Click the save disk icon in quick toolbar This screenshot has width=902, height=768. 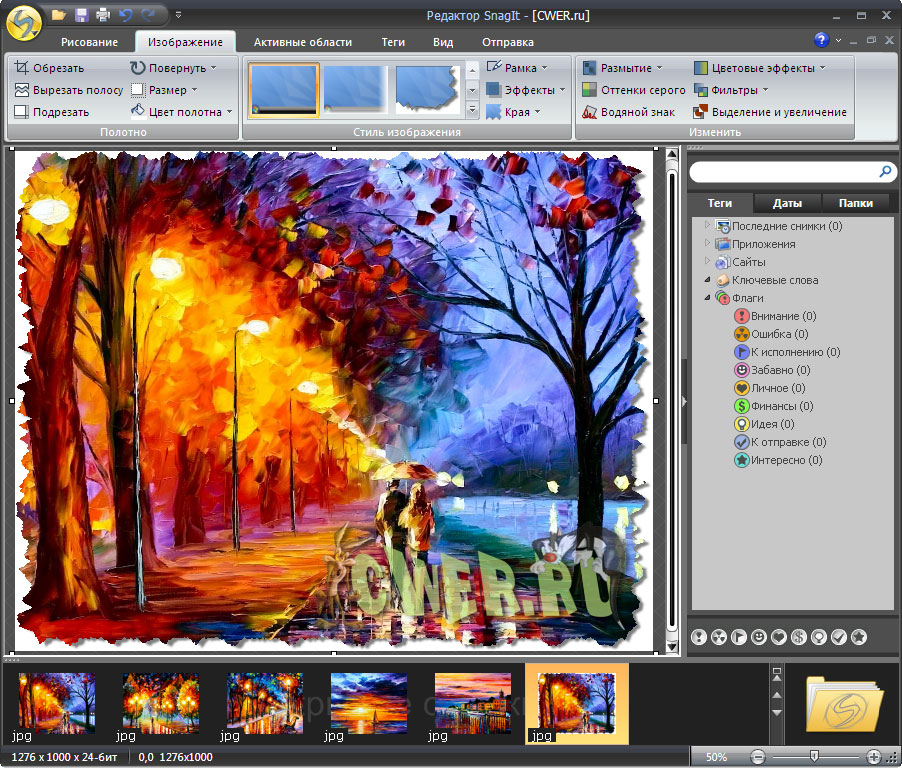[81, 15]
